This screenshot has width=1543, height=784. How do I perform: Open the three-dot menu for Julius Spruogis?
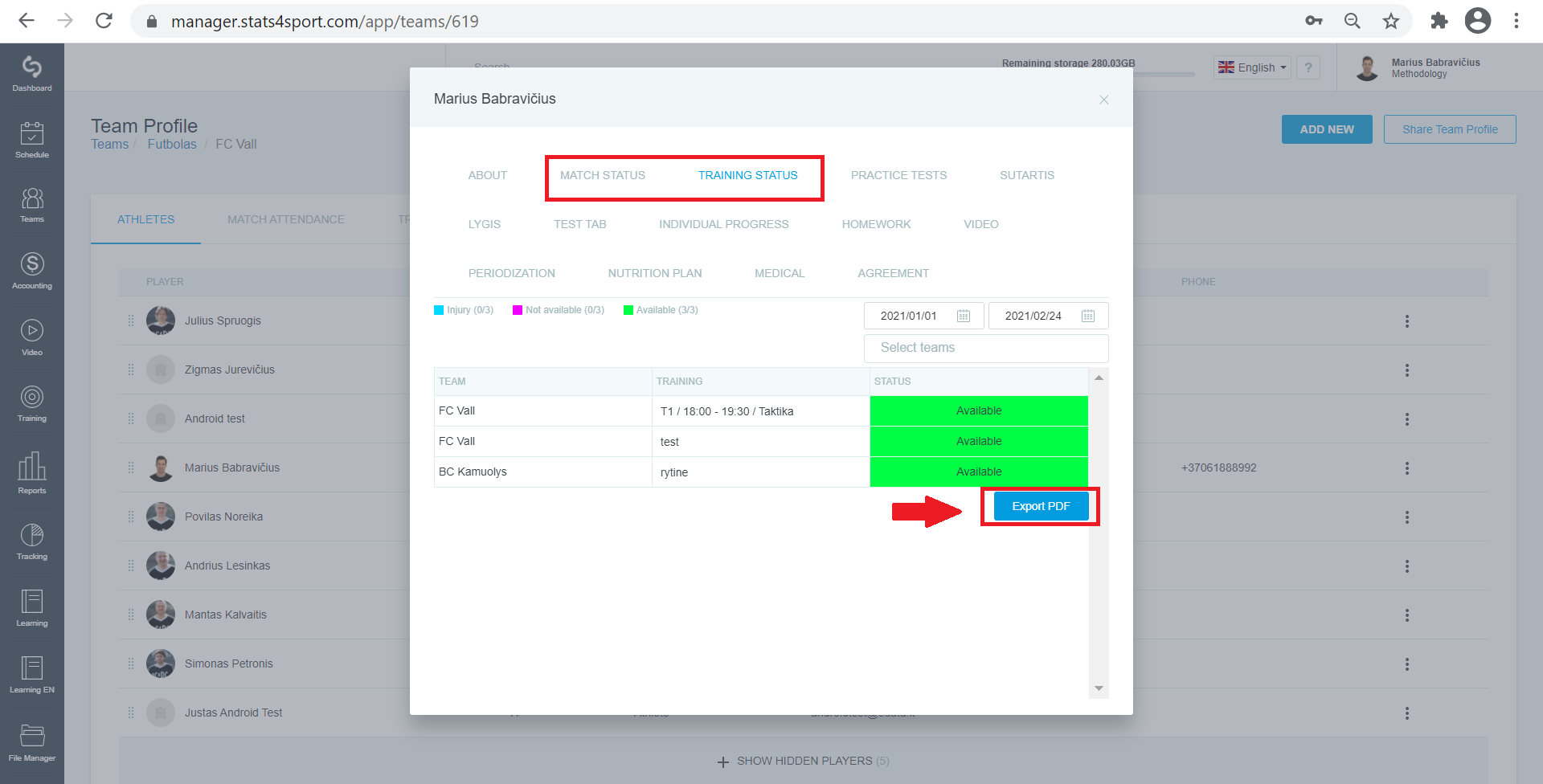coord(1406,321)
